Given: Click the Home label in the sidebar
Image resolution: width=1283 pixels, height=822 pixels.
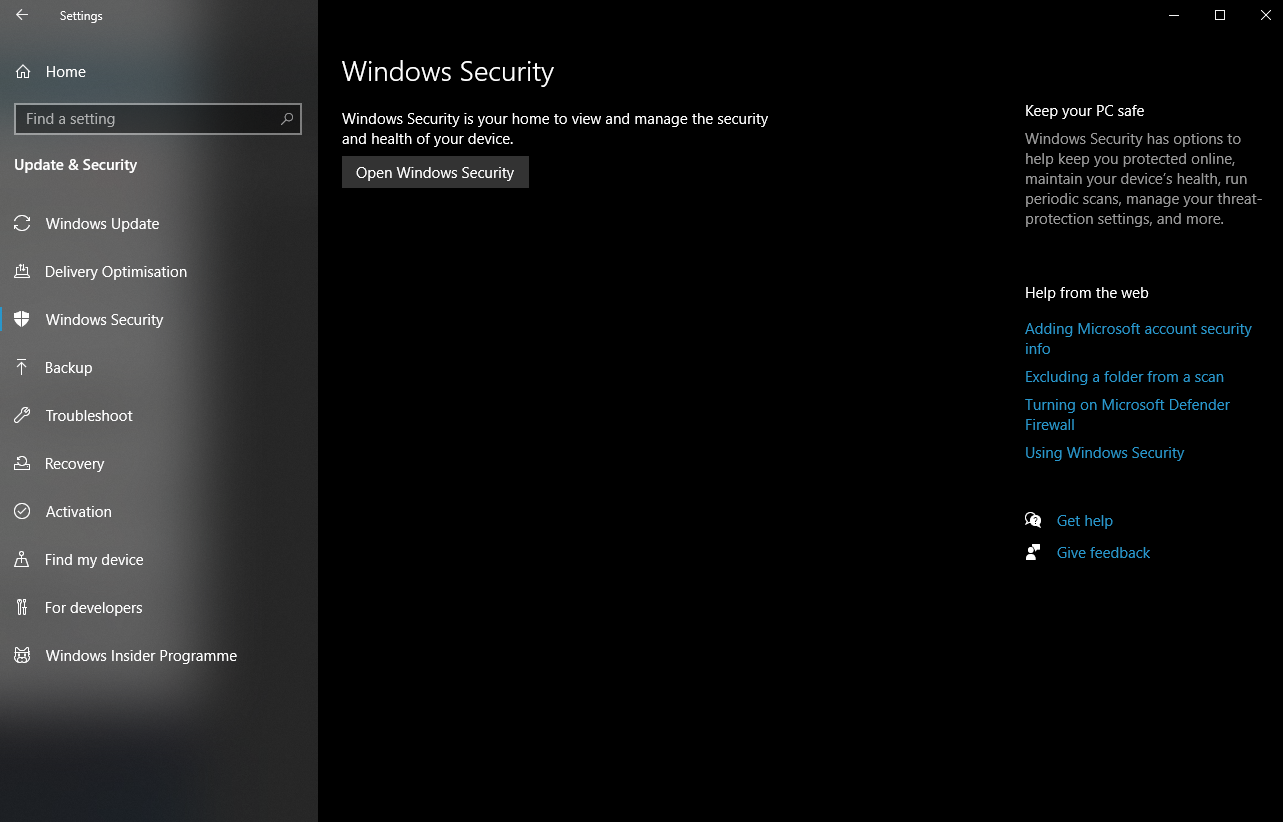Looking at the screenshot, I should click(x=65, y=72).
